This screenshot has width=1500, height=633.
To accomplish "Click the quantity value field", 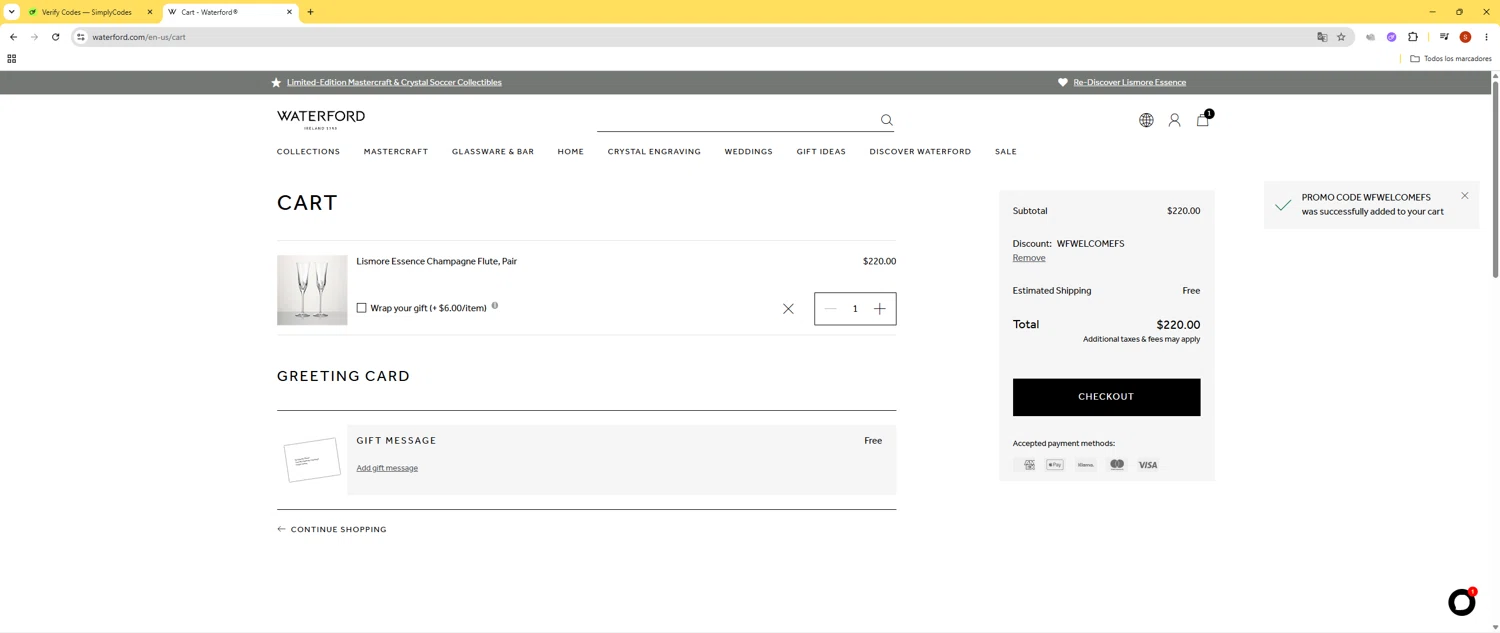I will [x=855, y=309].
